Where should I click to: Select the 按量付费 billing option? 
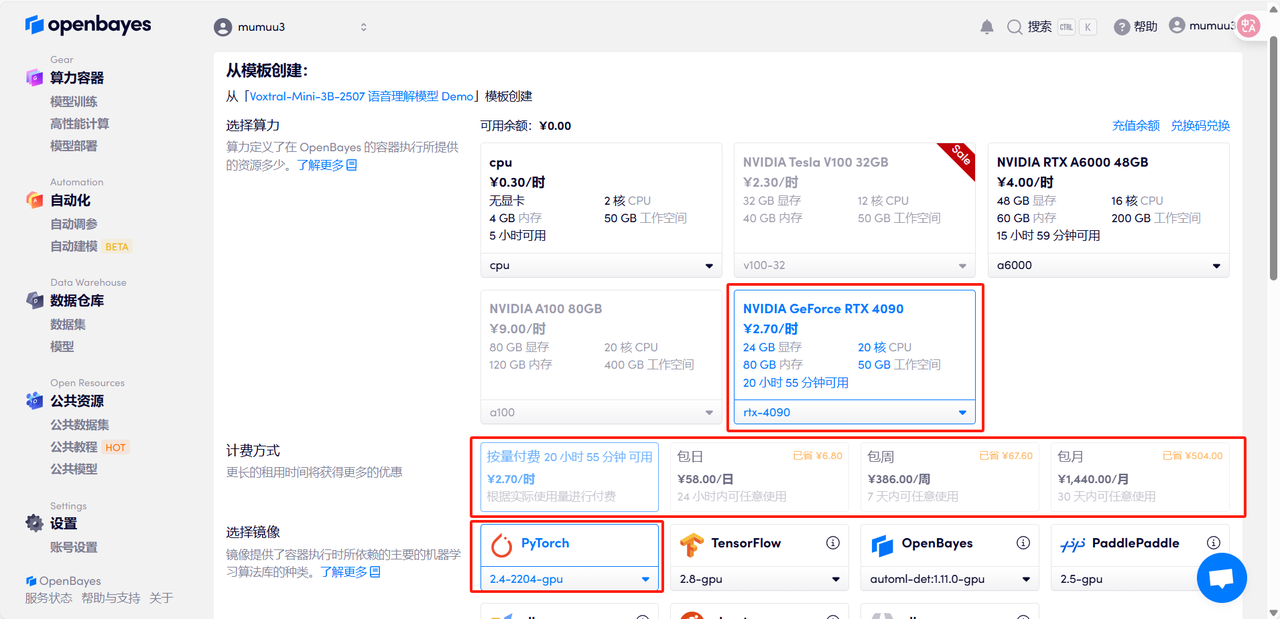point(569,476)
